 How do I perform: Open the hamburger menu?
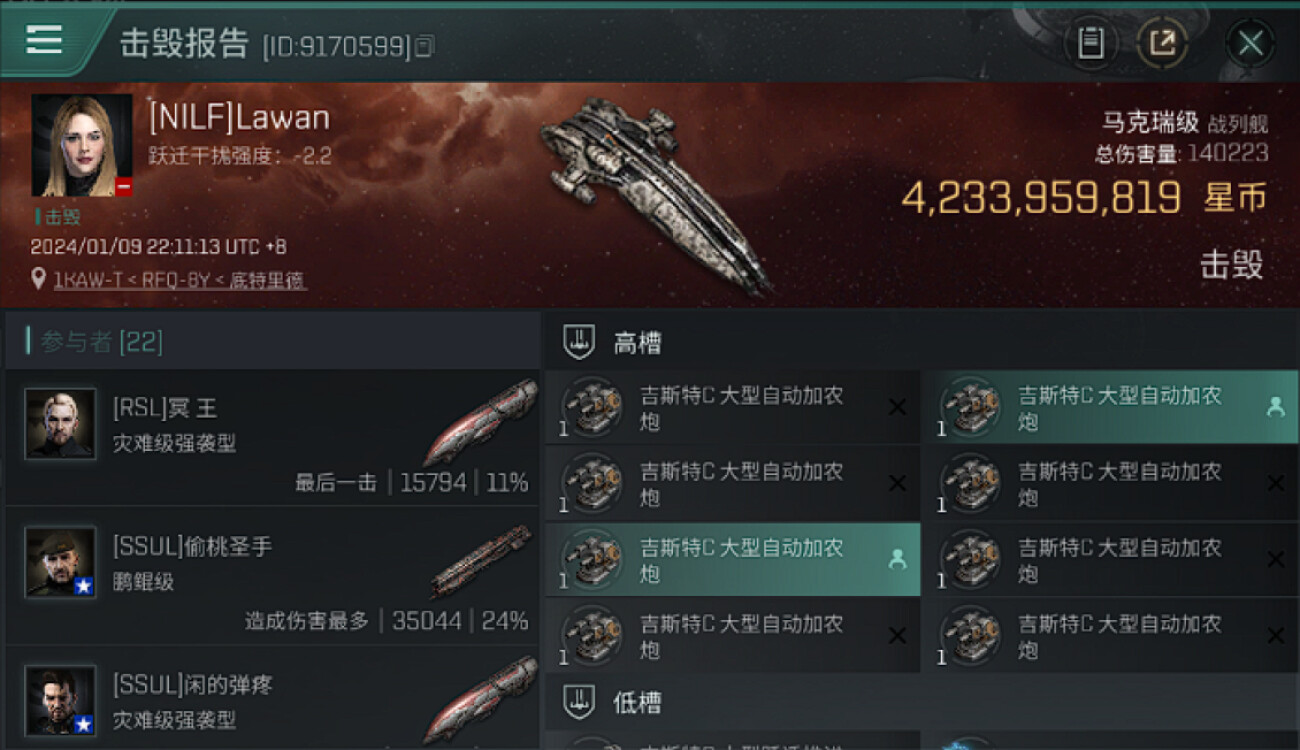[x=45, y=40]
